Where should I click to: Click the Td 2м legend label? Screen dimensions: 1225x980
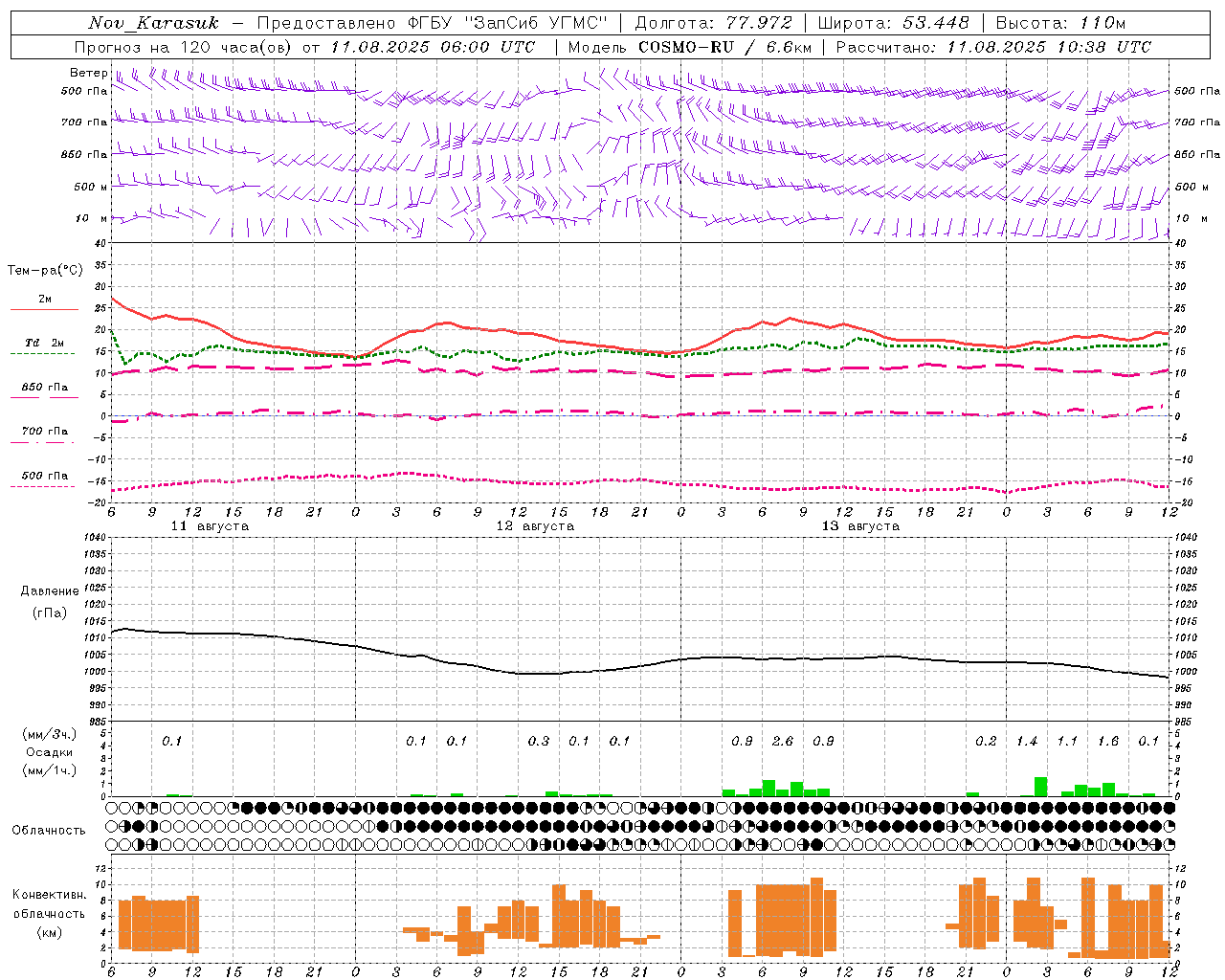[x=45, y=343]
